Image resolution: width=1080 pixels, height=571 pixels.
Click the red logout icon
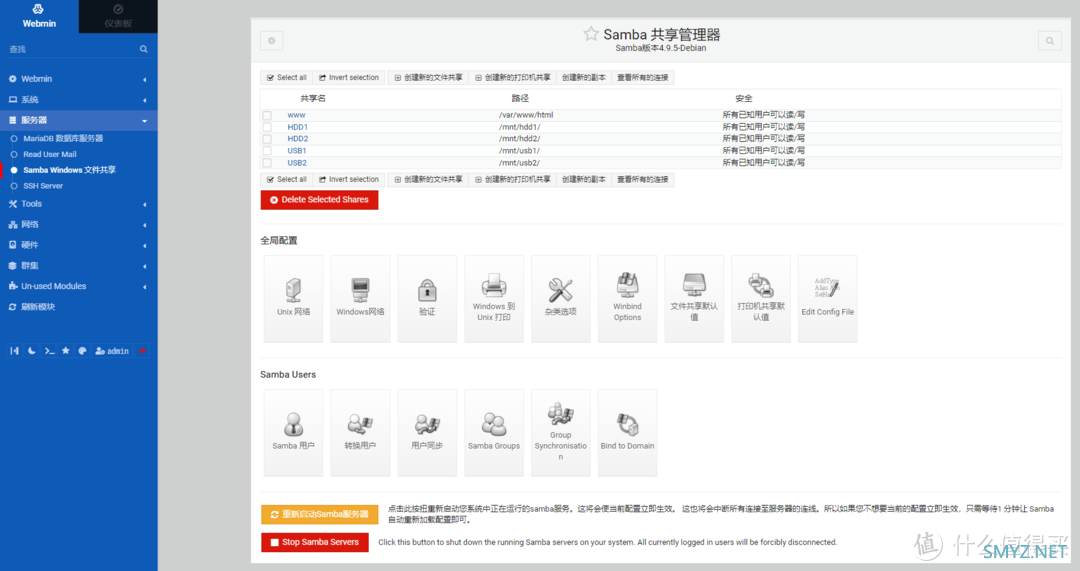142,351
